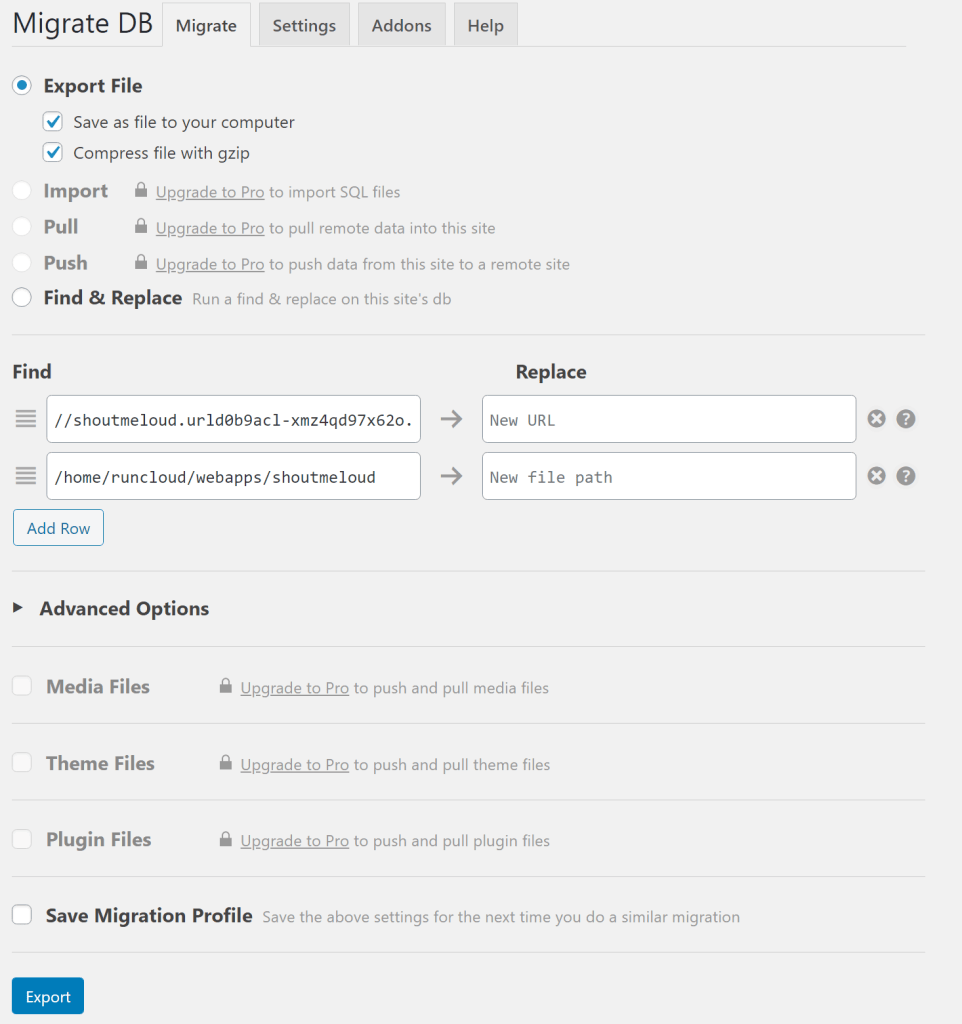Click the Find column heading
This screenshot has height=1024, width=962.
pyautogui.click(x=32, y=372)
